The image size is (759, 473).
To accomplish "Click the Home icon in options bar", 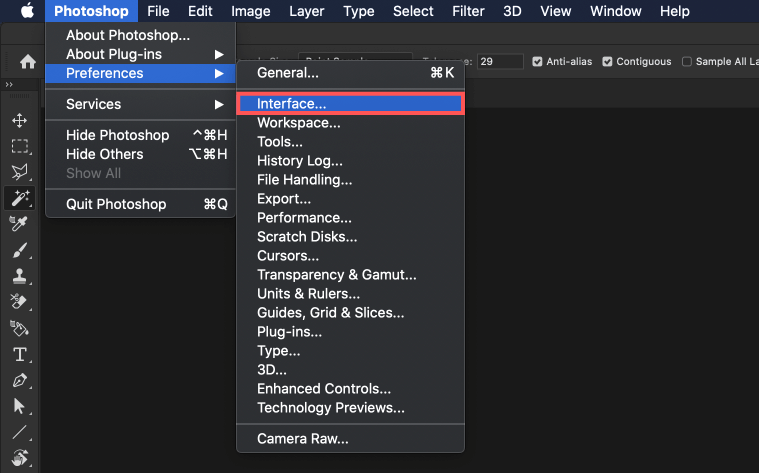I will click(x=28, y=61).
